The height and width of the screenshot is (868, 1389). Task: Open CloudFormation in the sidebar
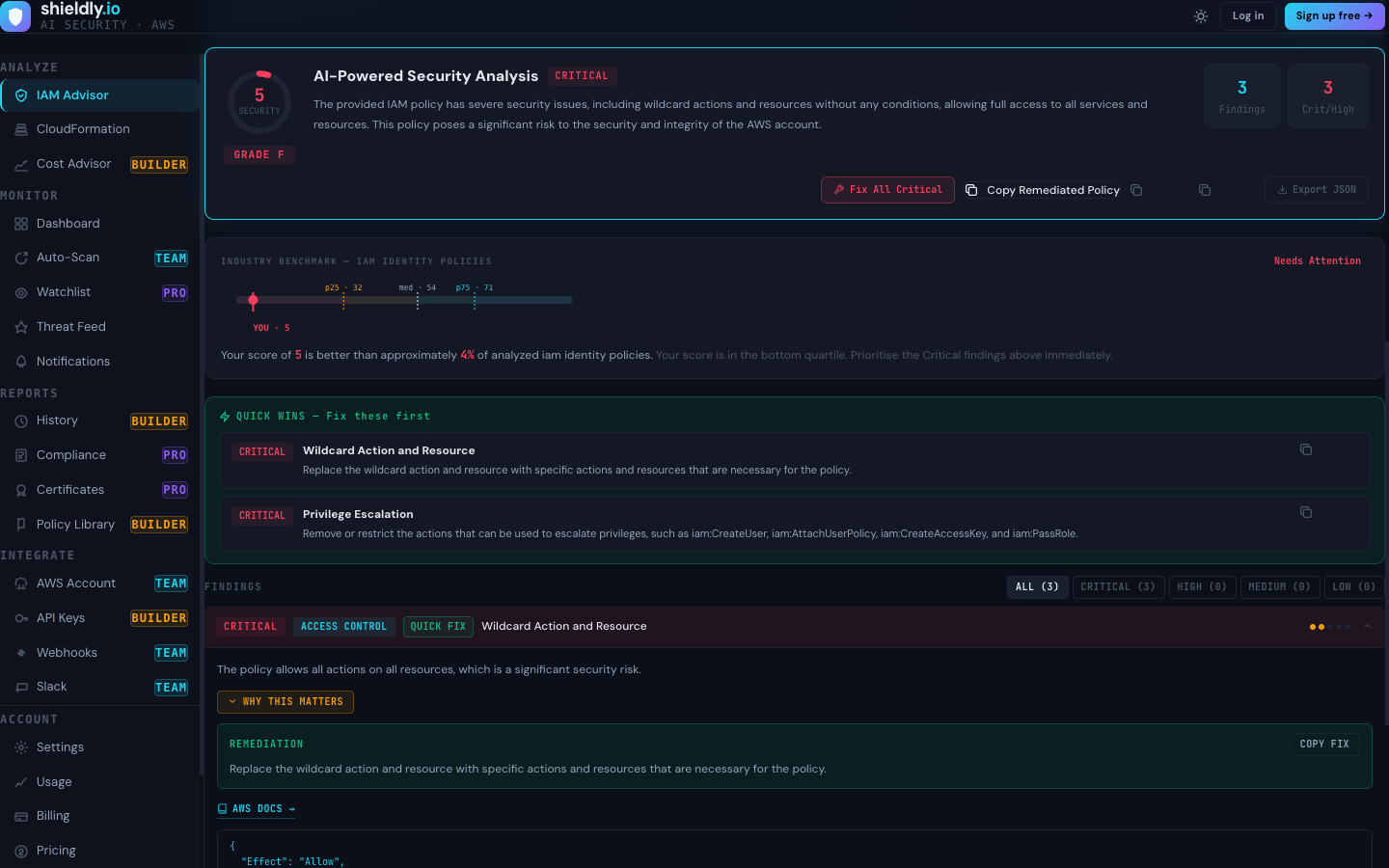click(x=99, y=129)
